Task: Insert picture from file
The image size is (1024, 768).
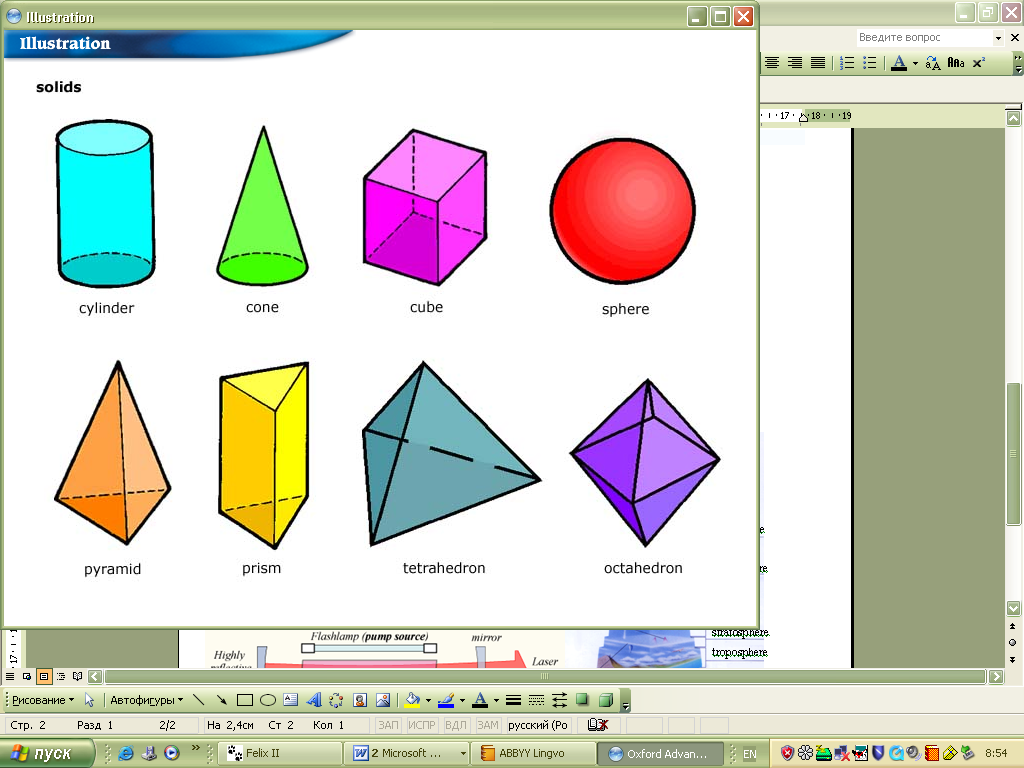Action: pos(383,700)
